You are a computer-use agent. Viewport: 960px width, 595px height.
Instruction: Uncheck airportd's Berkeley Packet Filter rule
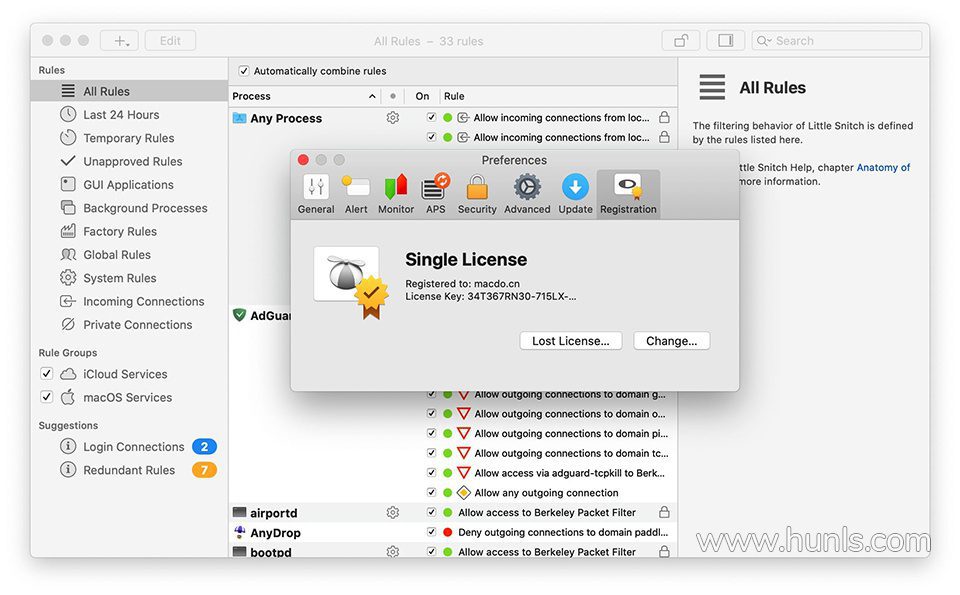click(x=432, y=512)
